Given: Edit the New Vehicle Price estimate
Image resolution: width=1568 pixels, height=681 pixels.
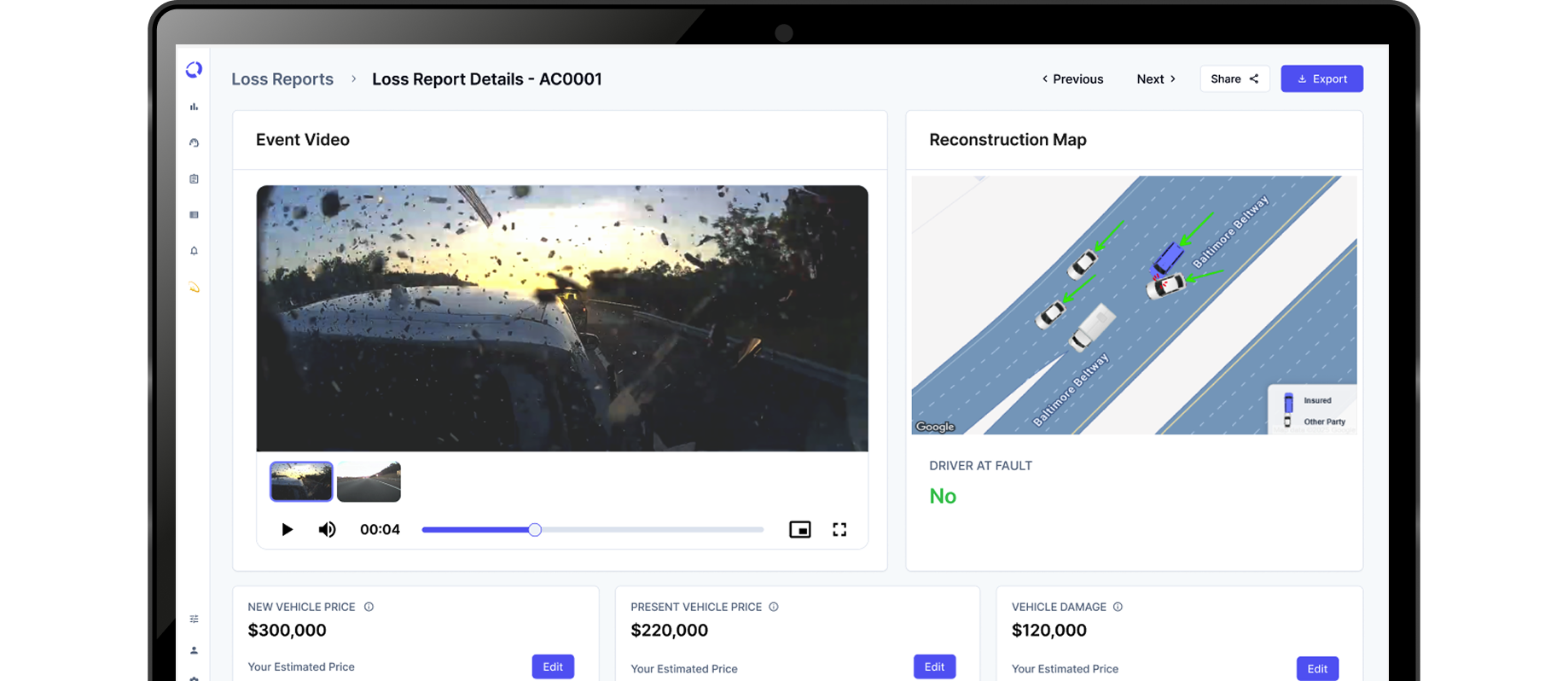Looking at the screenshot, I should 553,666.
